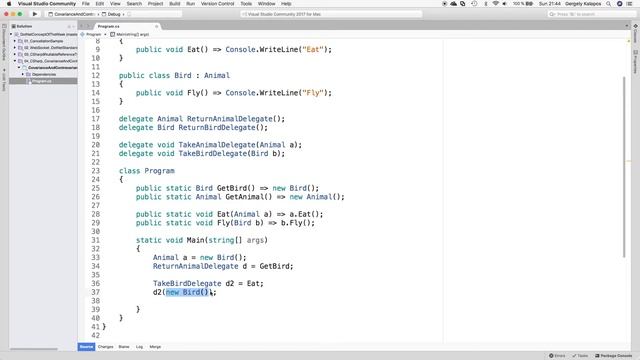Collapse the 04_CSharp_CovarianceAndContravariance folder
640x360 pixels.
[x=15, y=61]
